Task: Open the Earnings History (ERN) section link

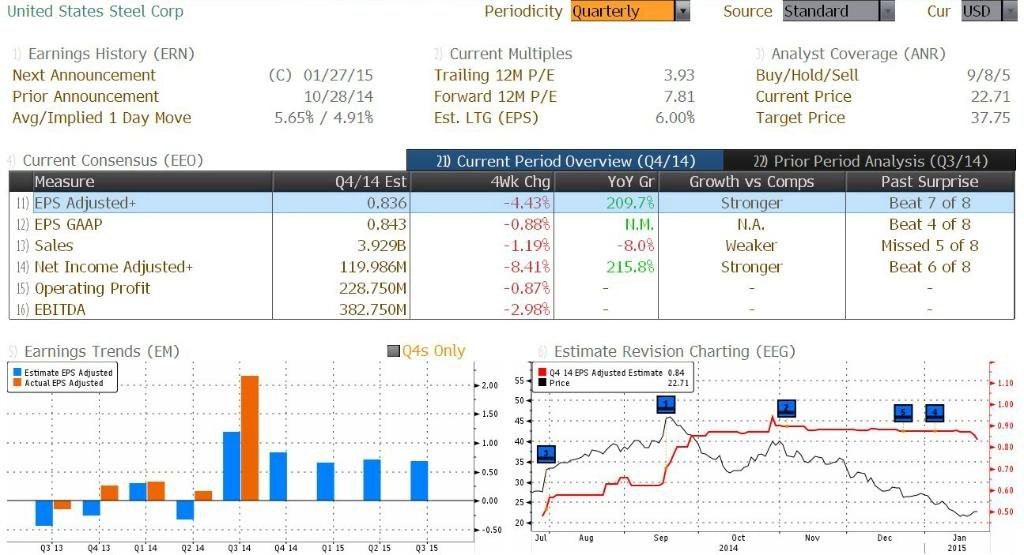Action: [x=111, y=54]
